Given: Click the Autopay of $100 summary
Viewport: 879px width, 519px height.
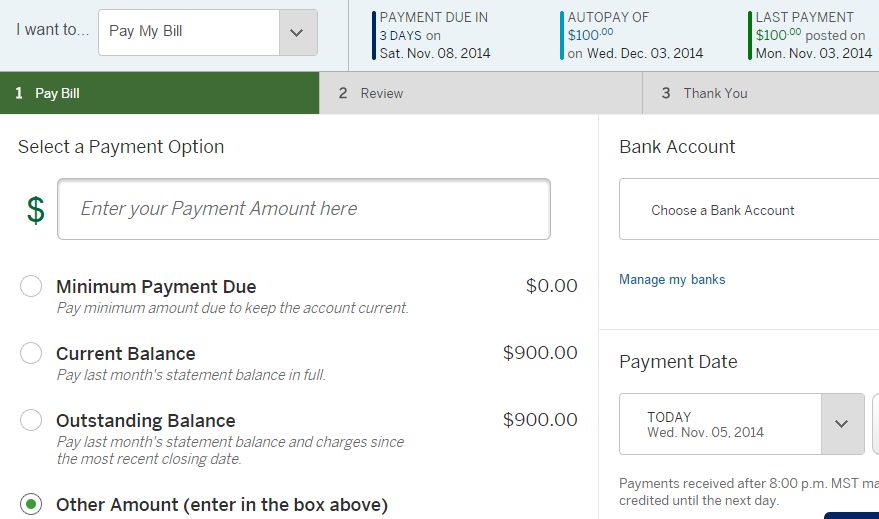Looking at the screenshot, I should [634, 35].
